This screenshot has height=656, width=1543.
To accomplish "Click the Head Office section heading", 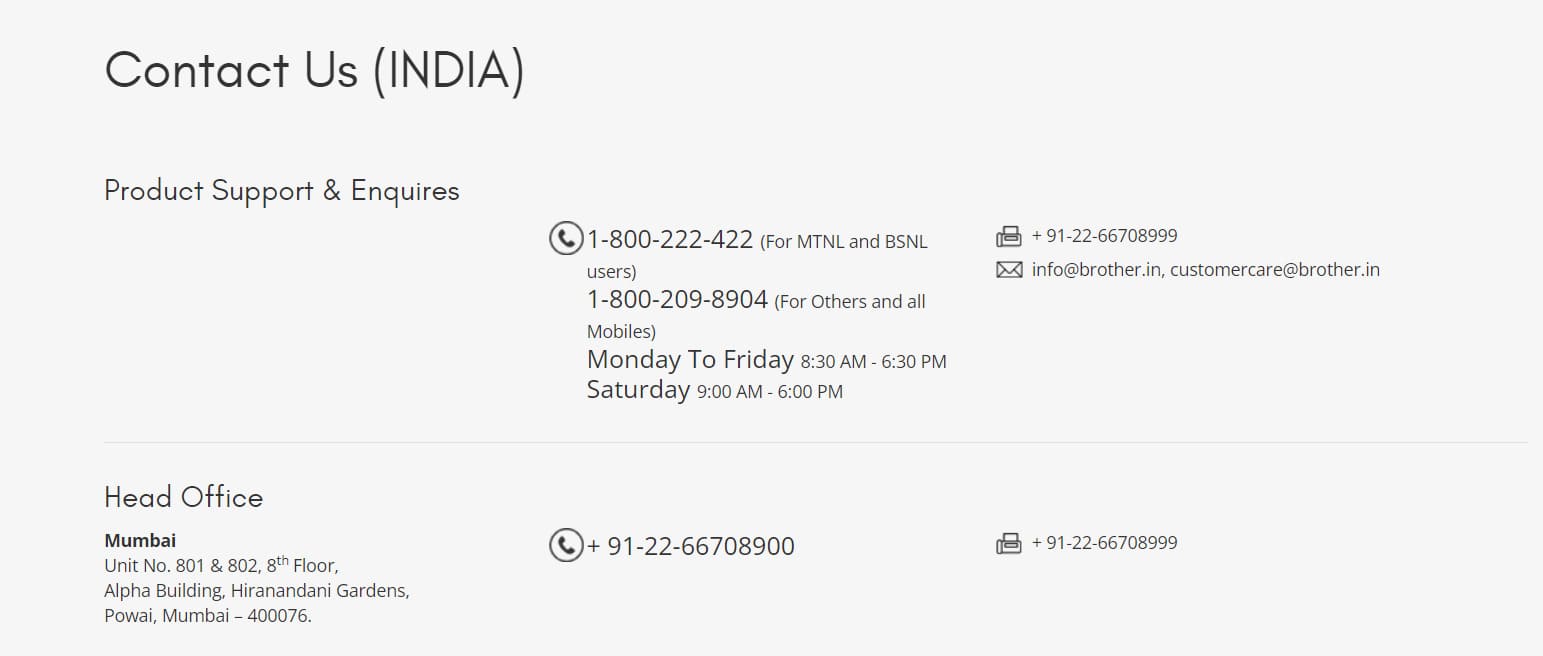I will [x=184, y=498].
